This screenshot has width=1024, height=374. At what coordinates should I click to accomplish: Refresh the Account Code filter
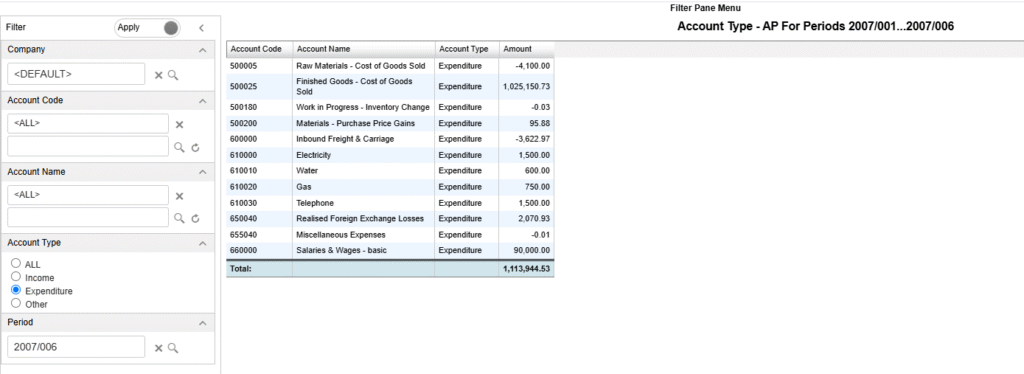tap(195, 148)
